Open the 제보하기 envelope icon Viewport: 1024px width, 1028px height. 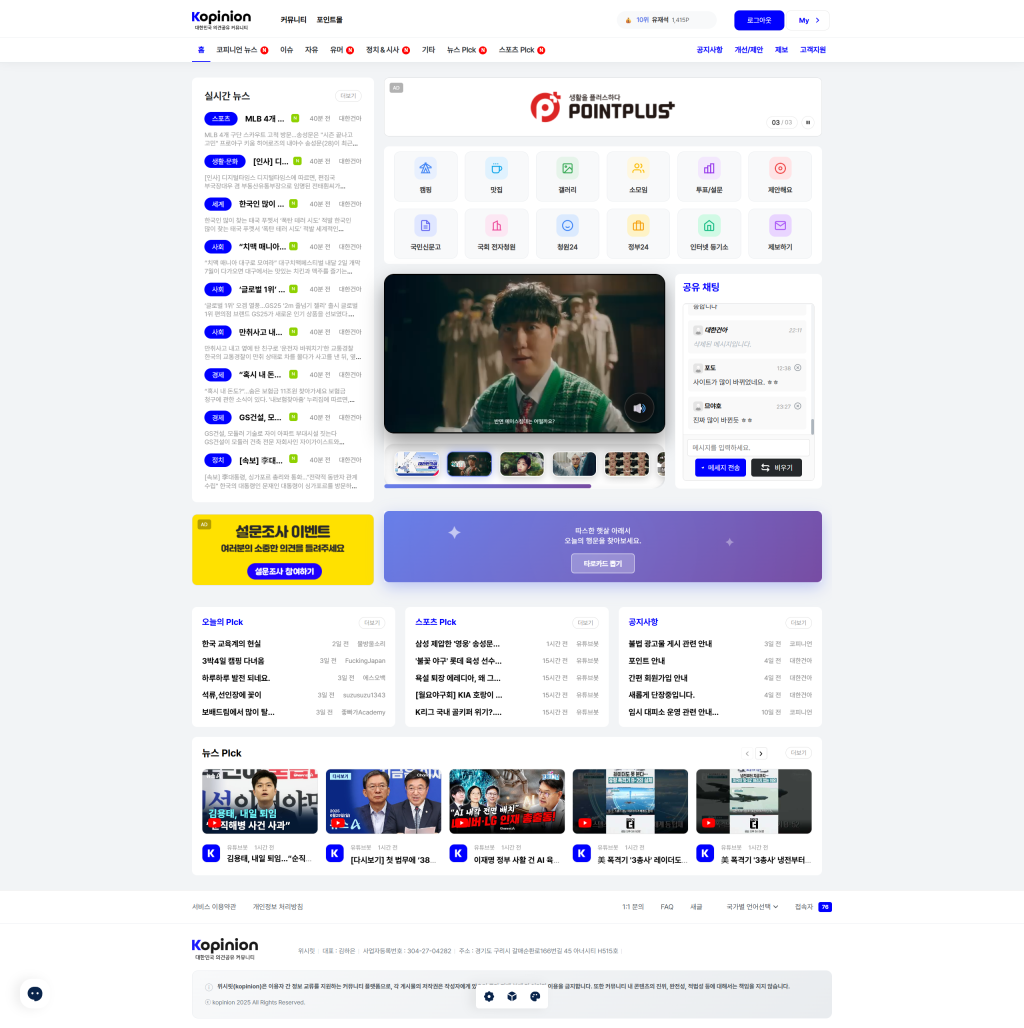point(779,226)
